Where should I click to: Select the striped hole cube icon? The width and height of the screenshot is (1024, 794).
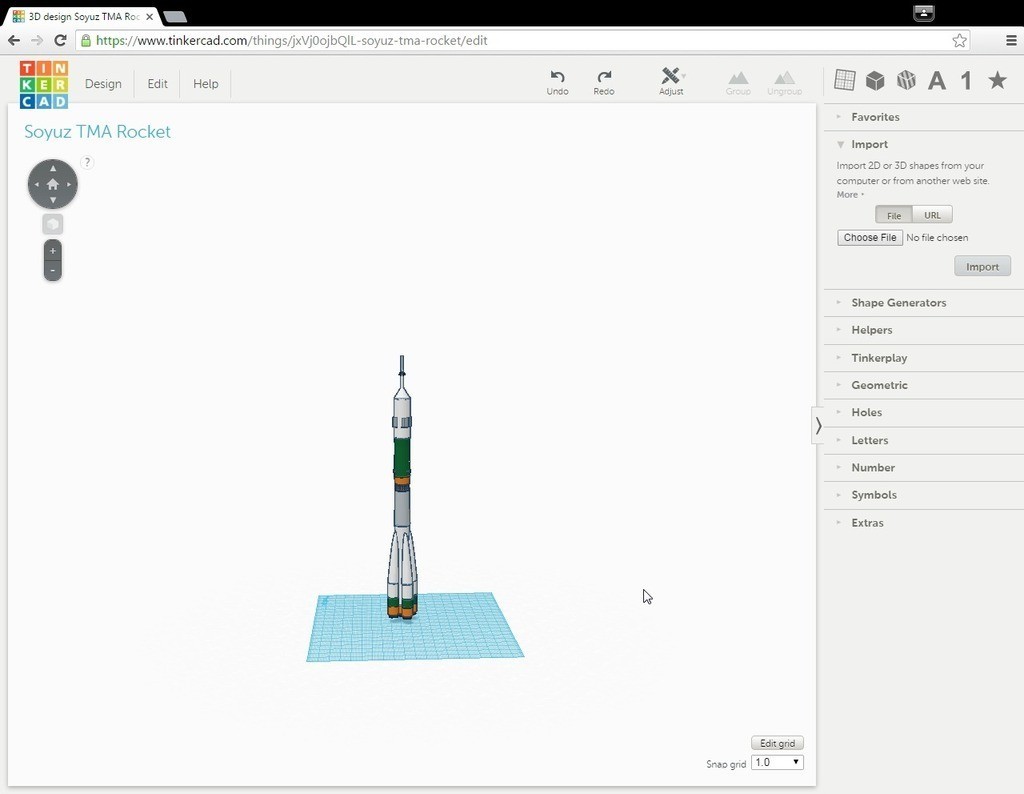pos(906,80)
